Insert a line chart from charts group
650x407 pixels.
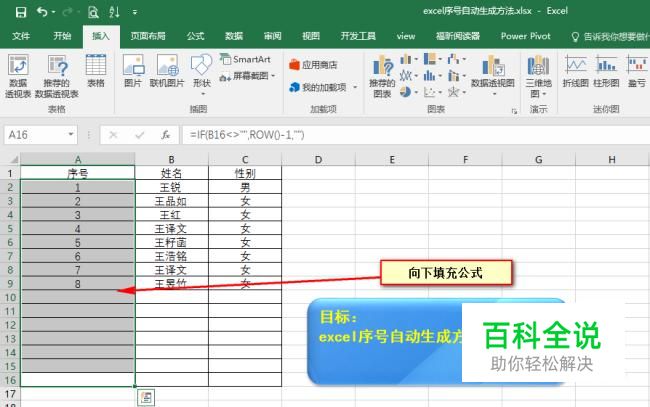[408, 76]
